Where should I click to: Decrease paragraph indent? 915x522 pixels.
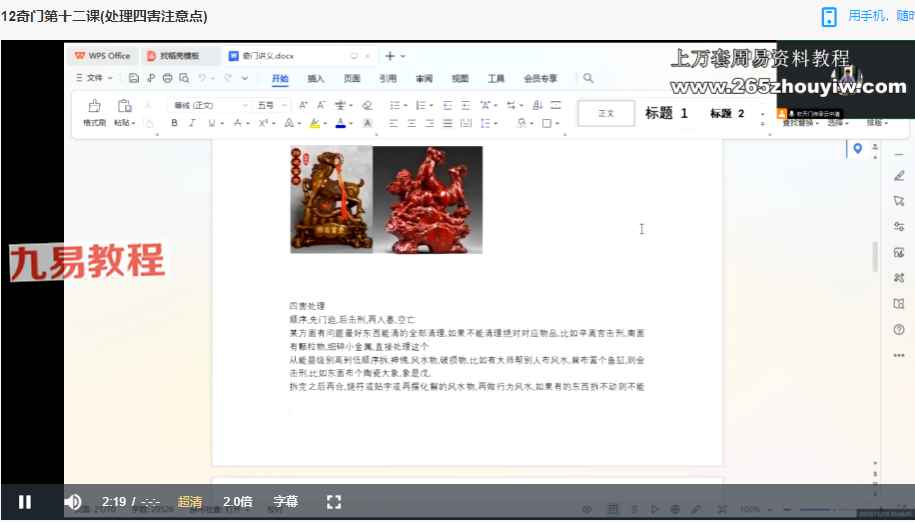tap(448, 106)
